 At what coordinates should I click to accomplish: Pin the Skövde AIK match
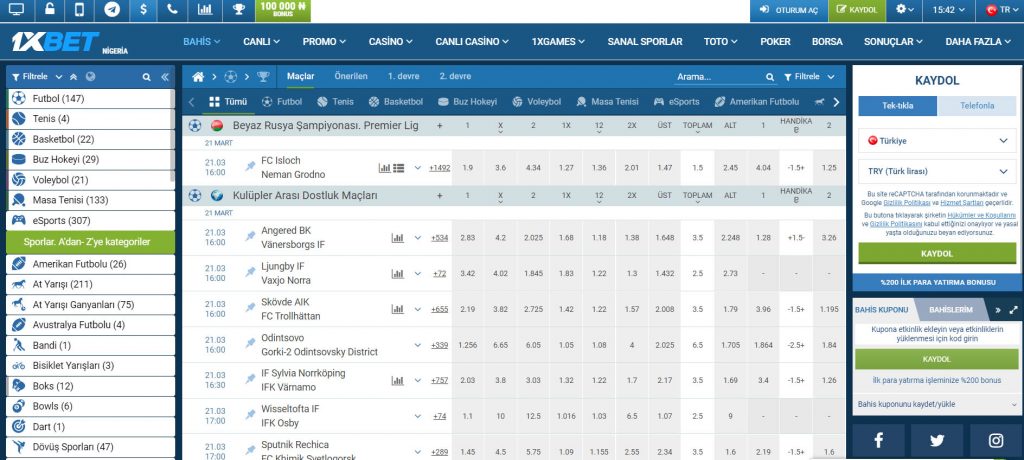point(250,309)
